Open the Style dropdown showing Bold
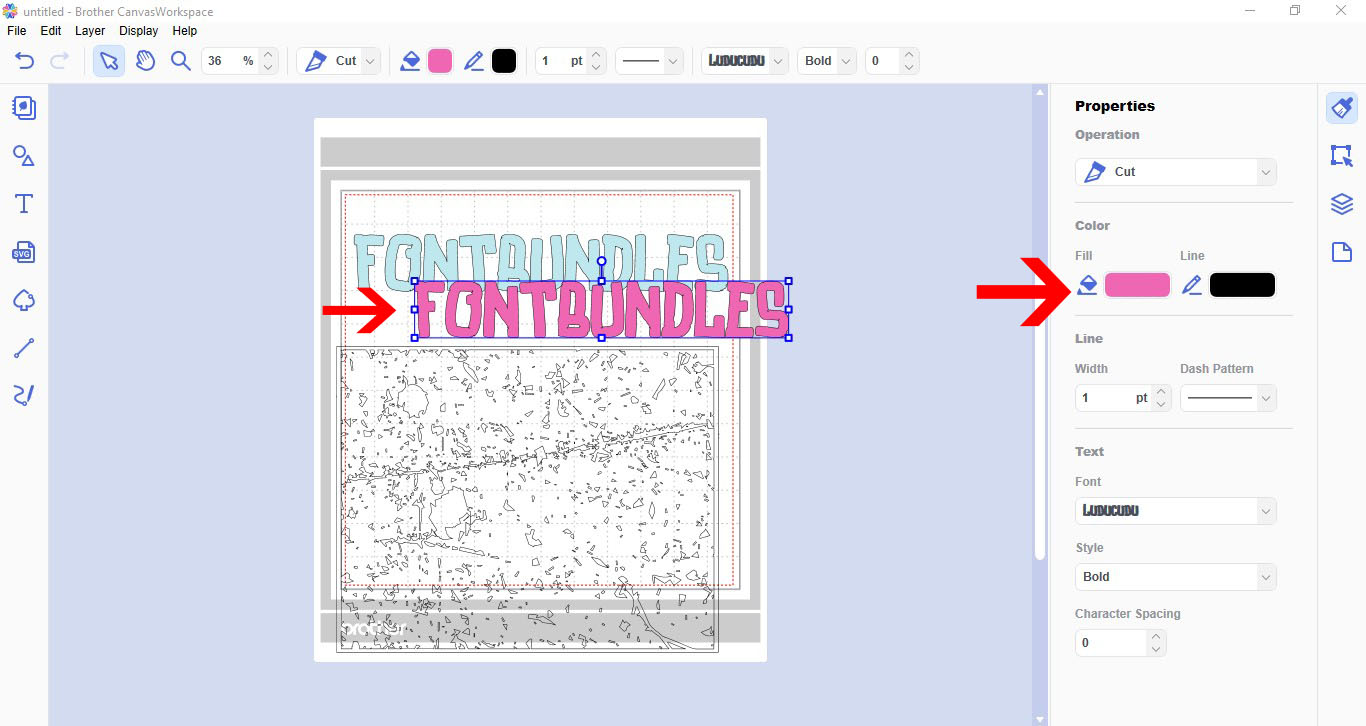This screenshot has height=726, width=1366. click(x=1175, y=576)
